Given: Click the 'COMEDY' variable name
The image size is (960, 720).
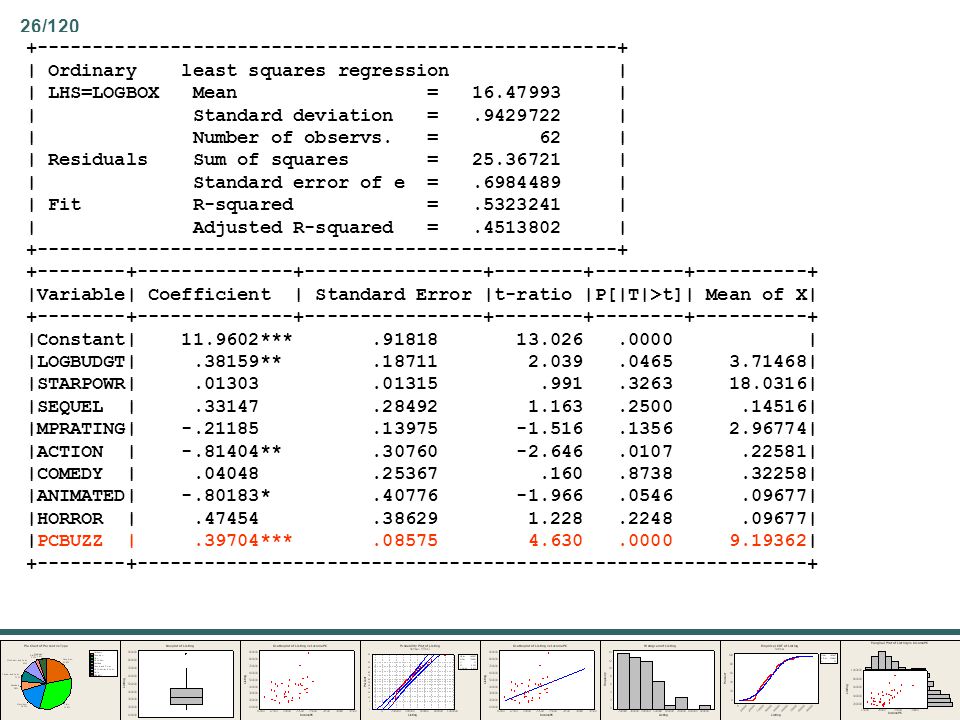Looking at the screenshot, I should (70, 474).
